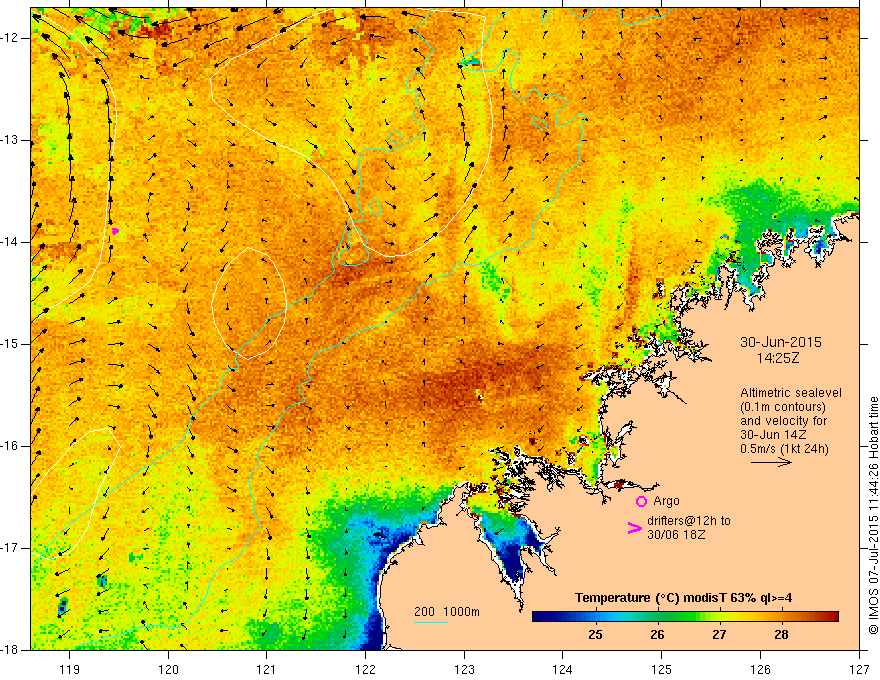Click the '14:25Z' time text
Screen dimensions: 880x680
[x=777, y=358]
